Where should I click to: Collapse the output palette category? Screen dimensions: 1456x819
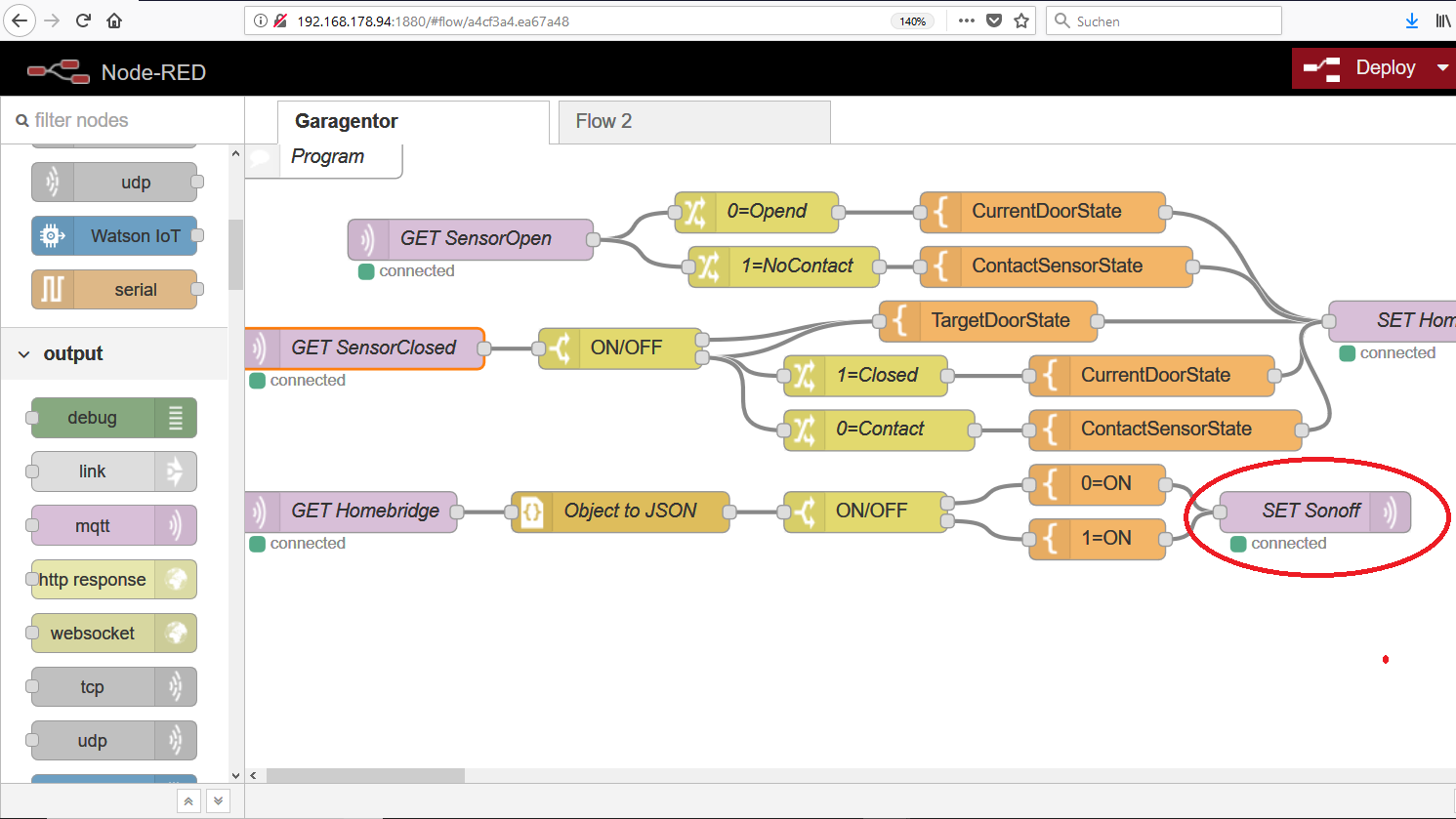[25, 354]
